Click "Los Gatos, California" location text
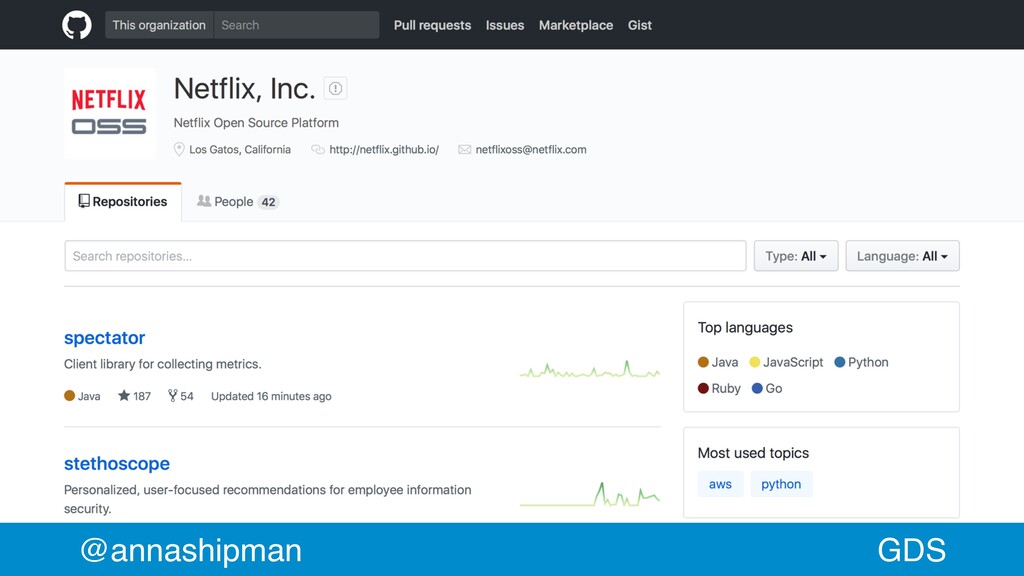Image resolution: width=1024 pixels, height=576 pixels. pos(240,150)
